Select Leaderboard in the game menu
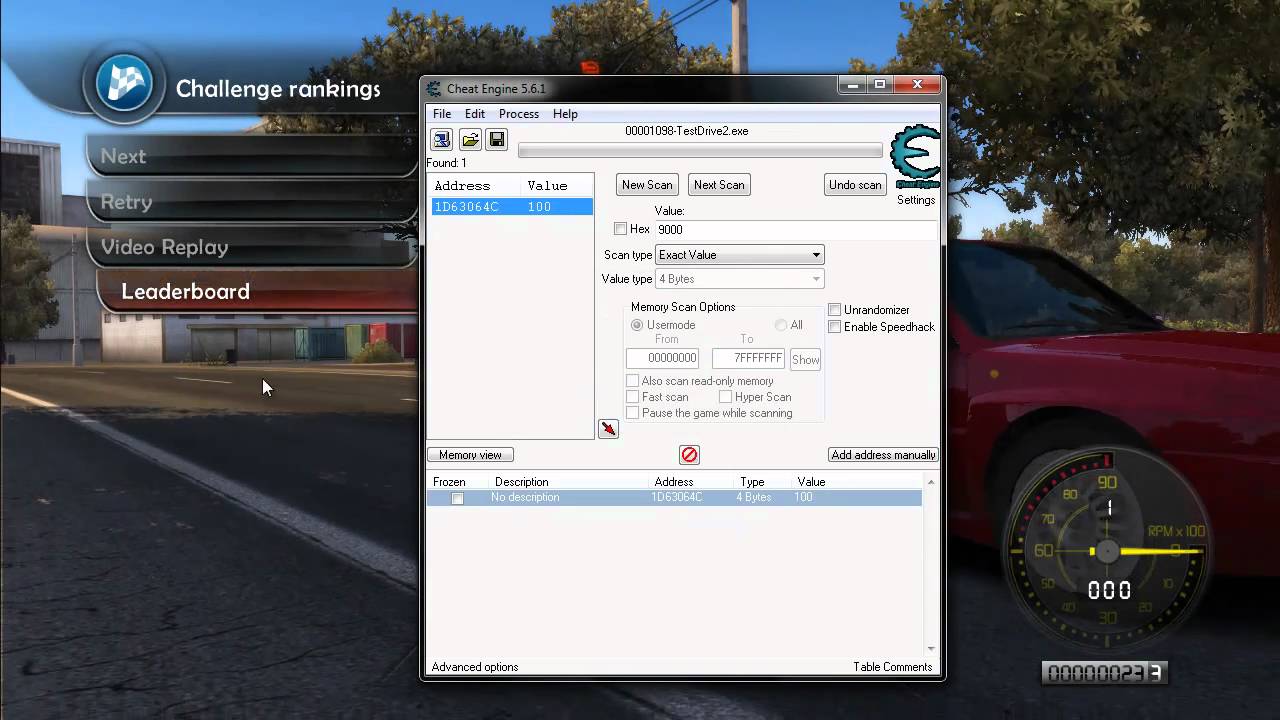 coord(257,291)
